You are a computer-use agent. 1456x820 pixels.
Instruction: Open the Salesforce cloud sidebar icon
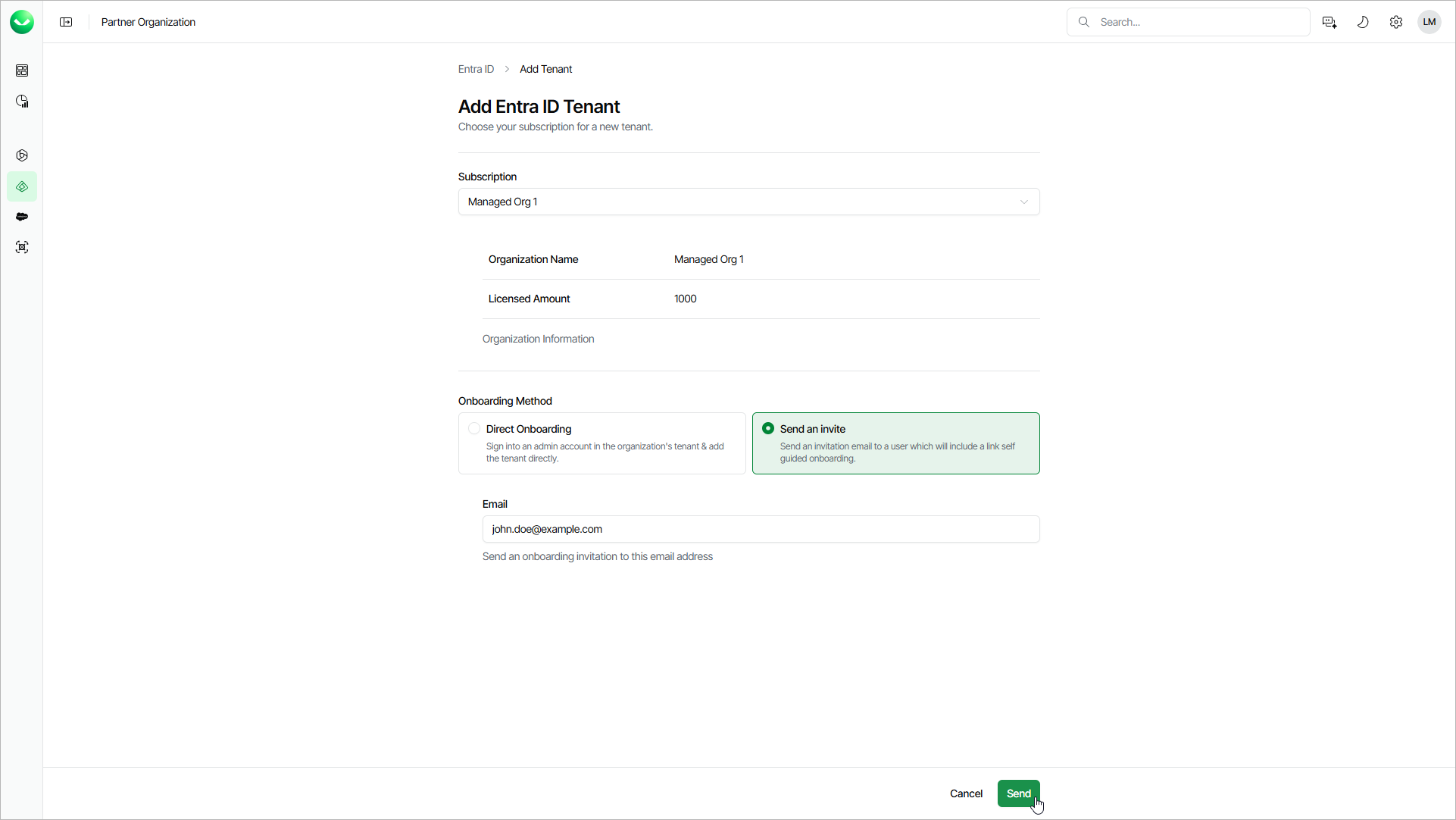(22, 217)
